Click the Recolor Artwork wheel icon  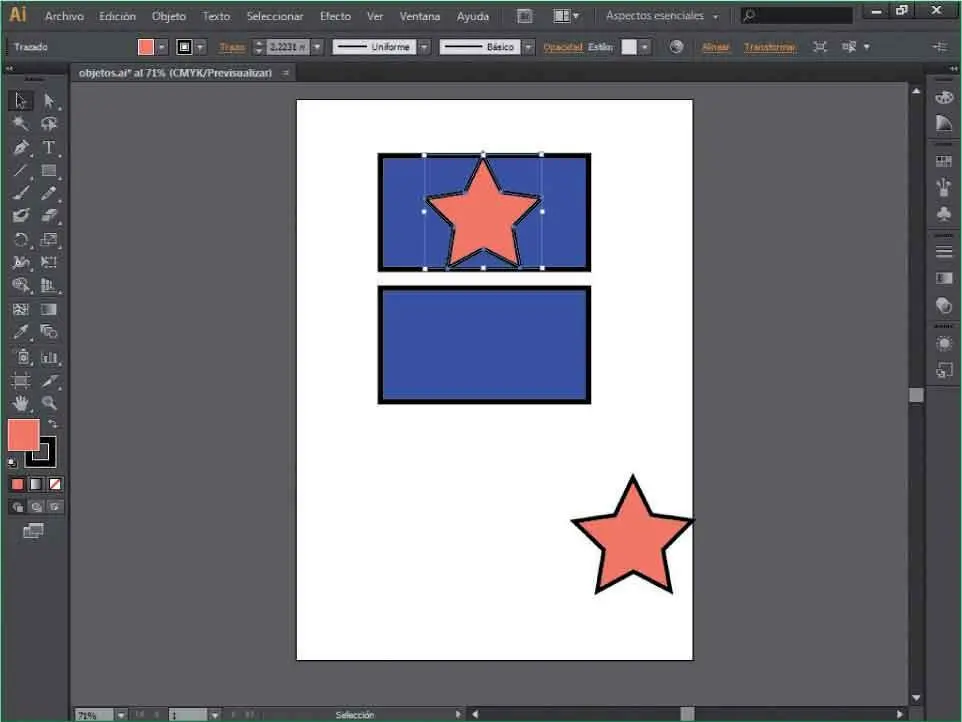click(x=676, y=47)
